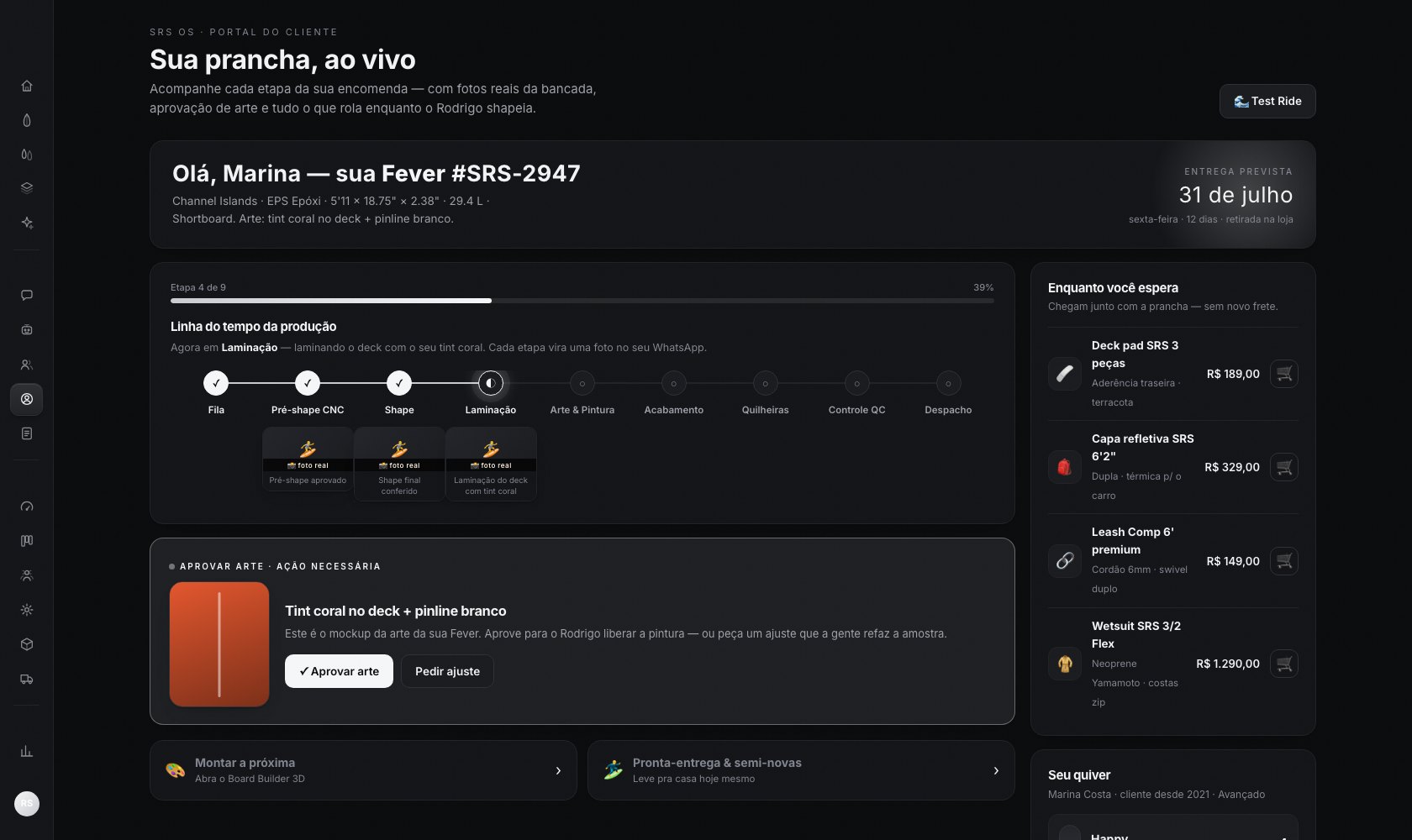Expand Pronta-entrega & semi-novas arrow
The image size is (1412, 840).
[x=996, y=770]
